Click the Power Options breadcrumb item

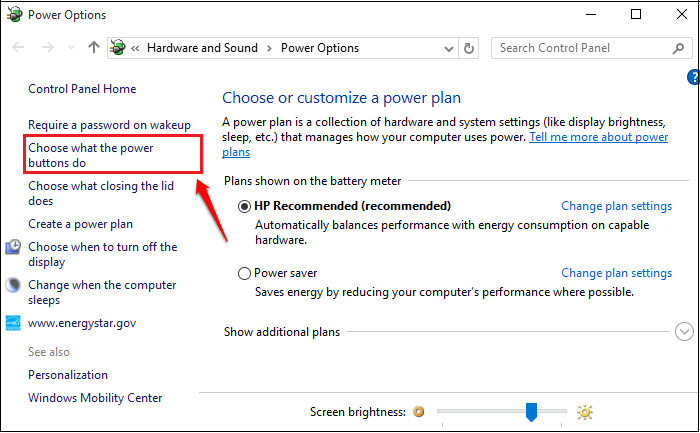tap(320, 47)
